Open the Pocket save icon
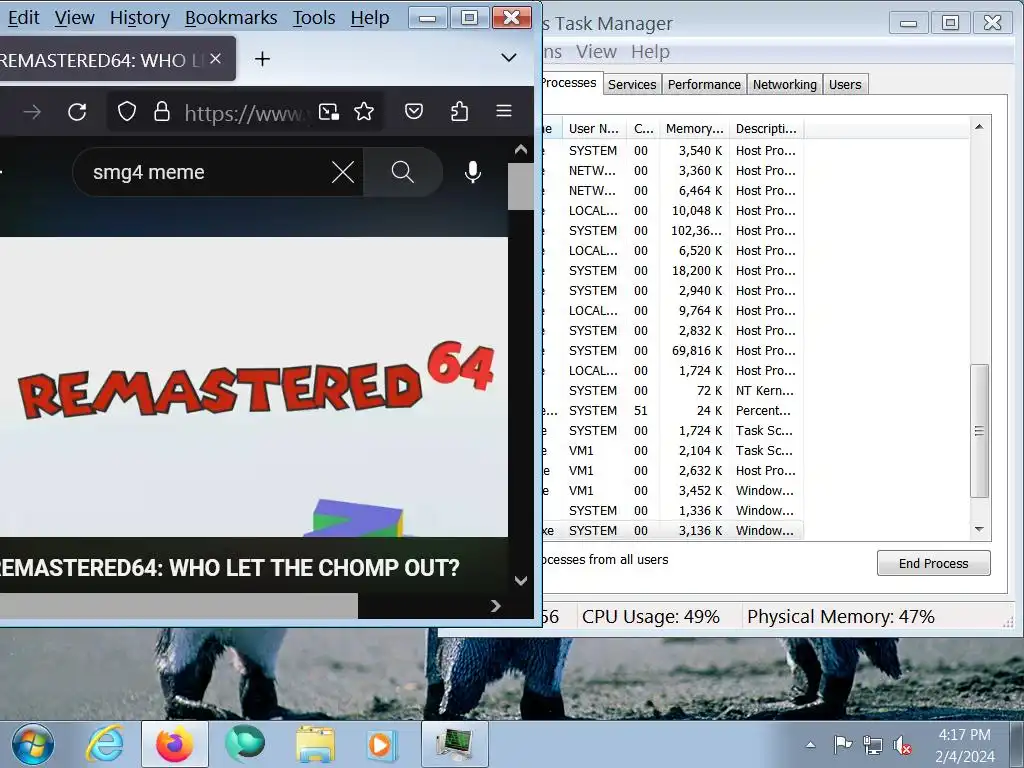The image size is (1024, 768). [413, 111]
